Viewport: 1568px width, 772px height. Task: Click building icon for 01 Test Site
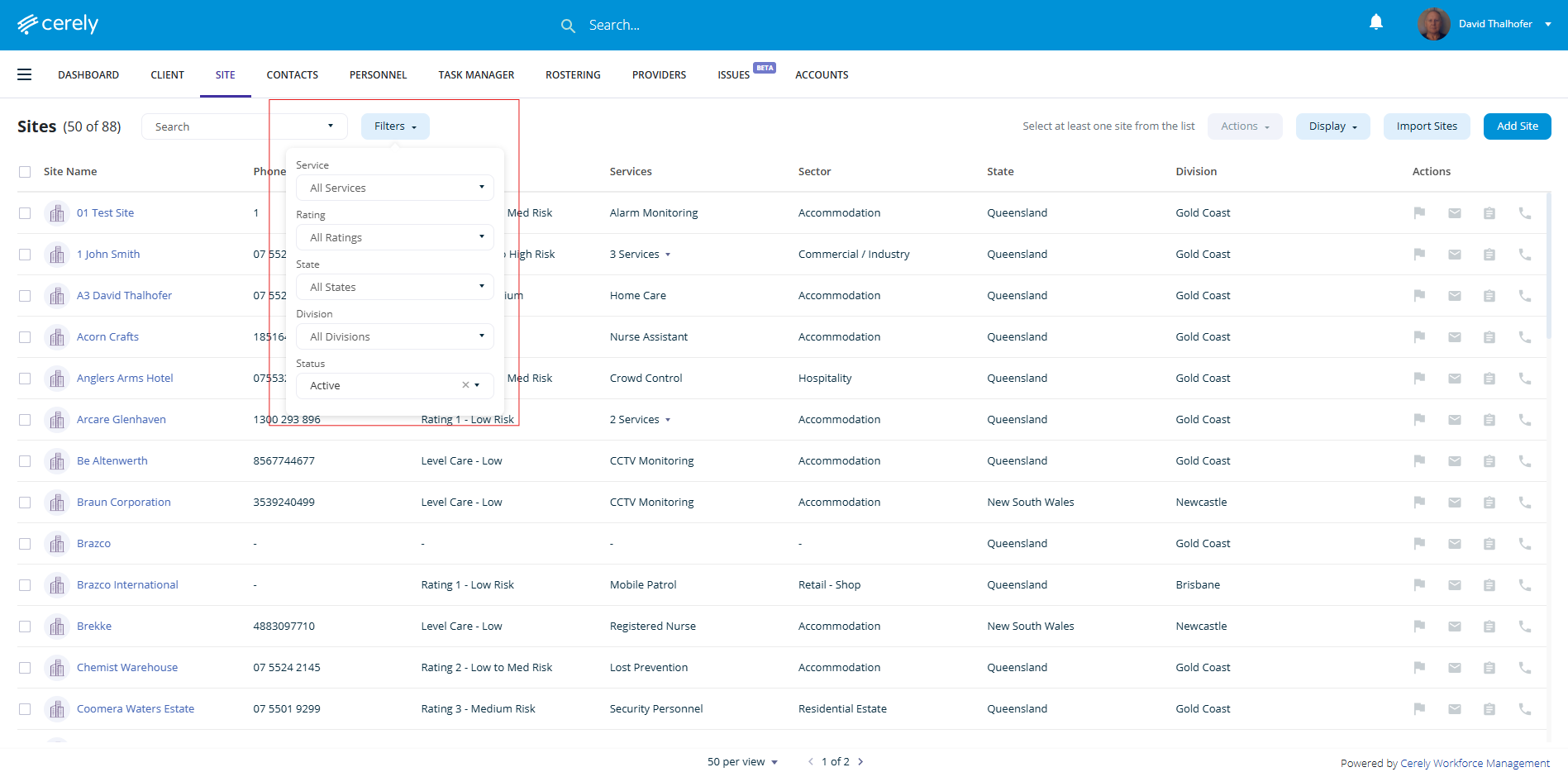click(x=57, y=213)
